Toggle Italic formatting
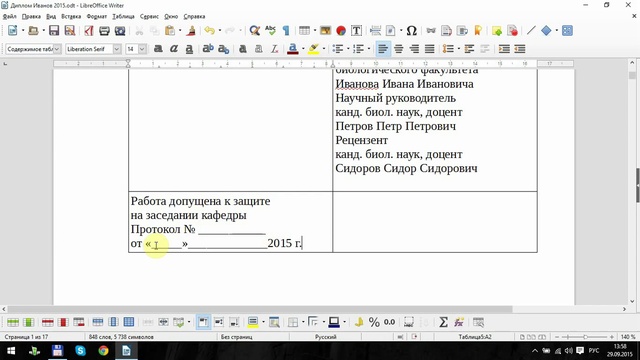 [x=173, y=49]
